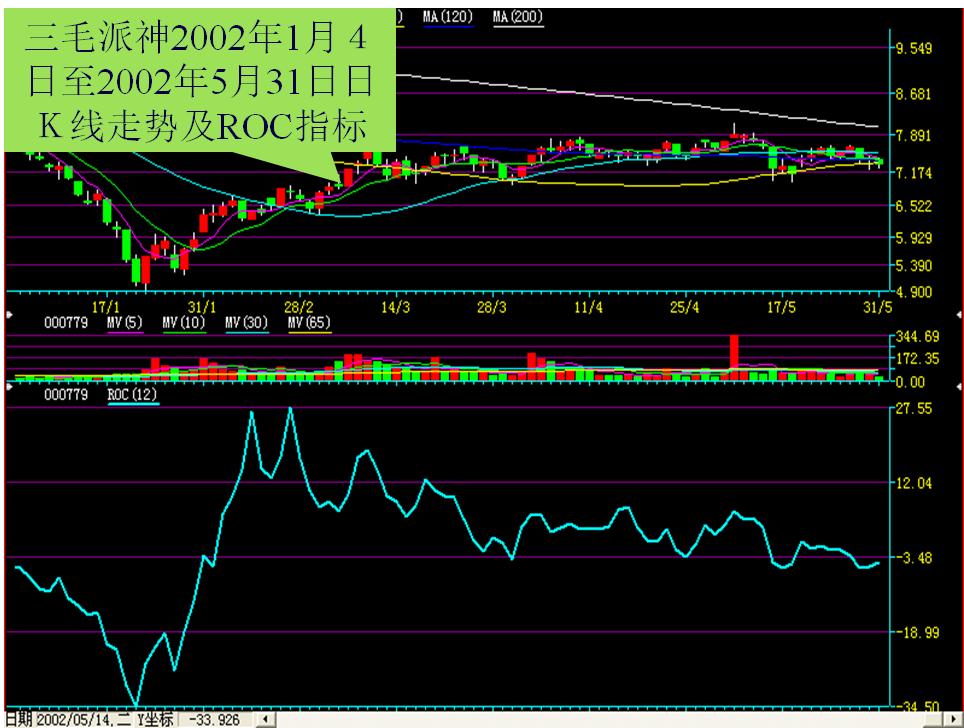Click the ROC line's highest peak near 27.55

290,408
